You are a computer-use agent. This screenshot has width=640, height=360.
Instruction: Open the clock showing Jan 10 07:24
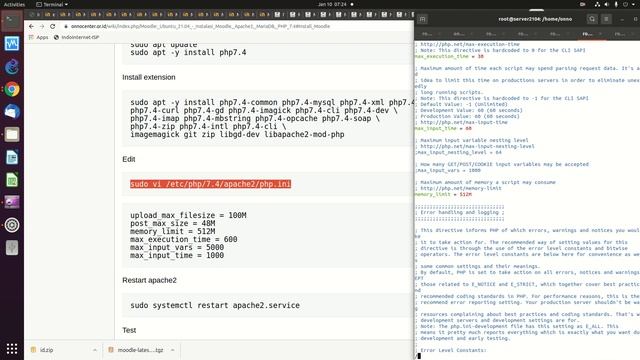pyautogui.click(x=332, y=4)
